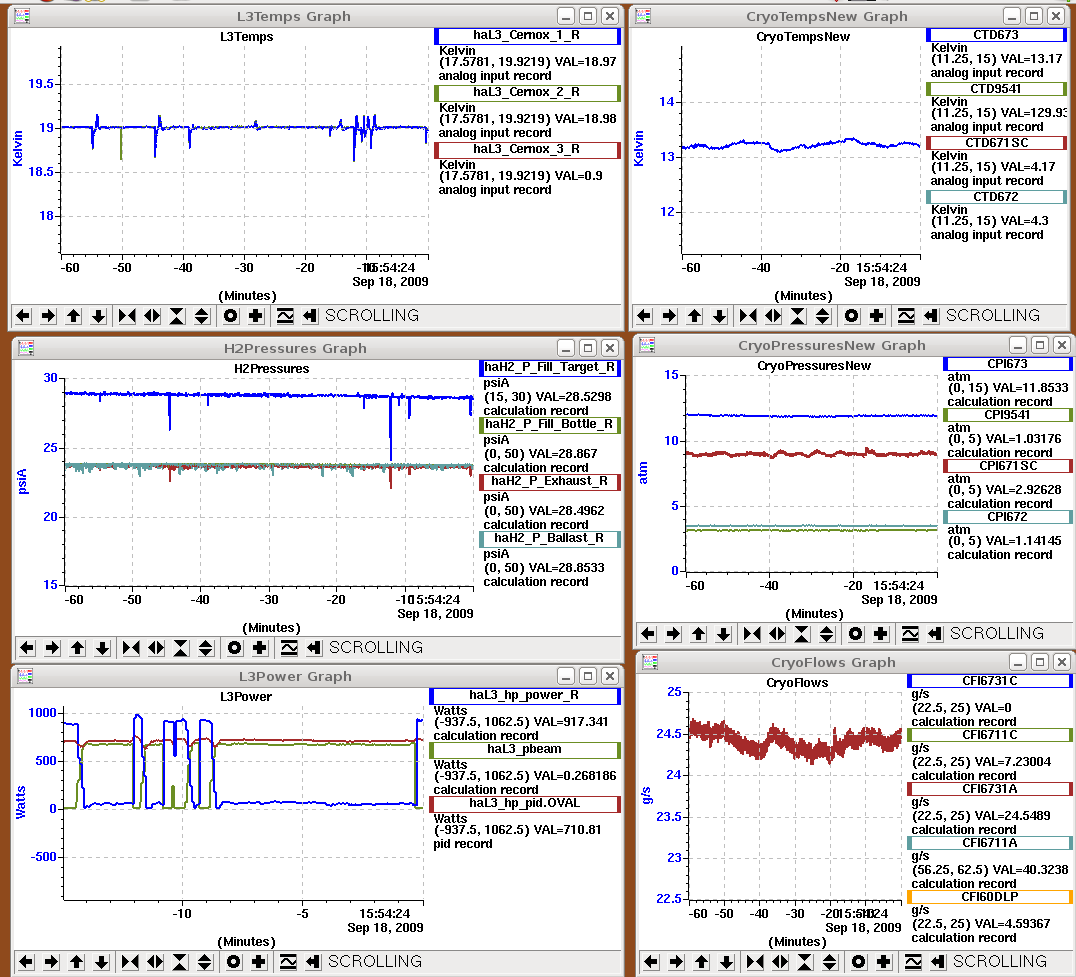The width and height of the screenshot is (1076, 977).
Task: Select haH2_P_Fill_Target_R curve legend
Action: click(x=550, y=368)
